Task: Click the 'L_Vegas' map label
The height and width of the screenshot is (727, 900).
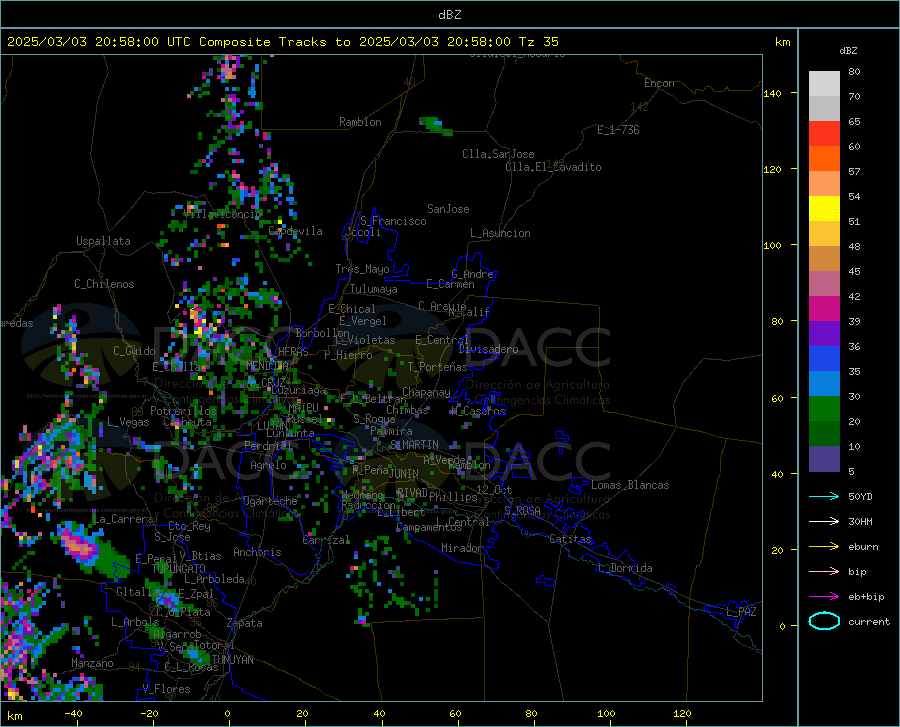Action: click(128, 422)
